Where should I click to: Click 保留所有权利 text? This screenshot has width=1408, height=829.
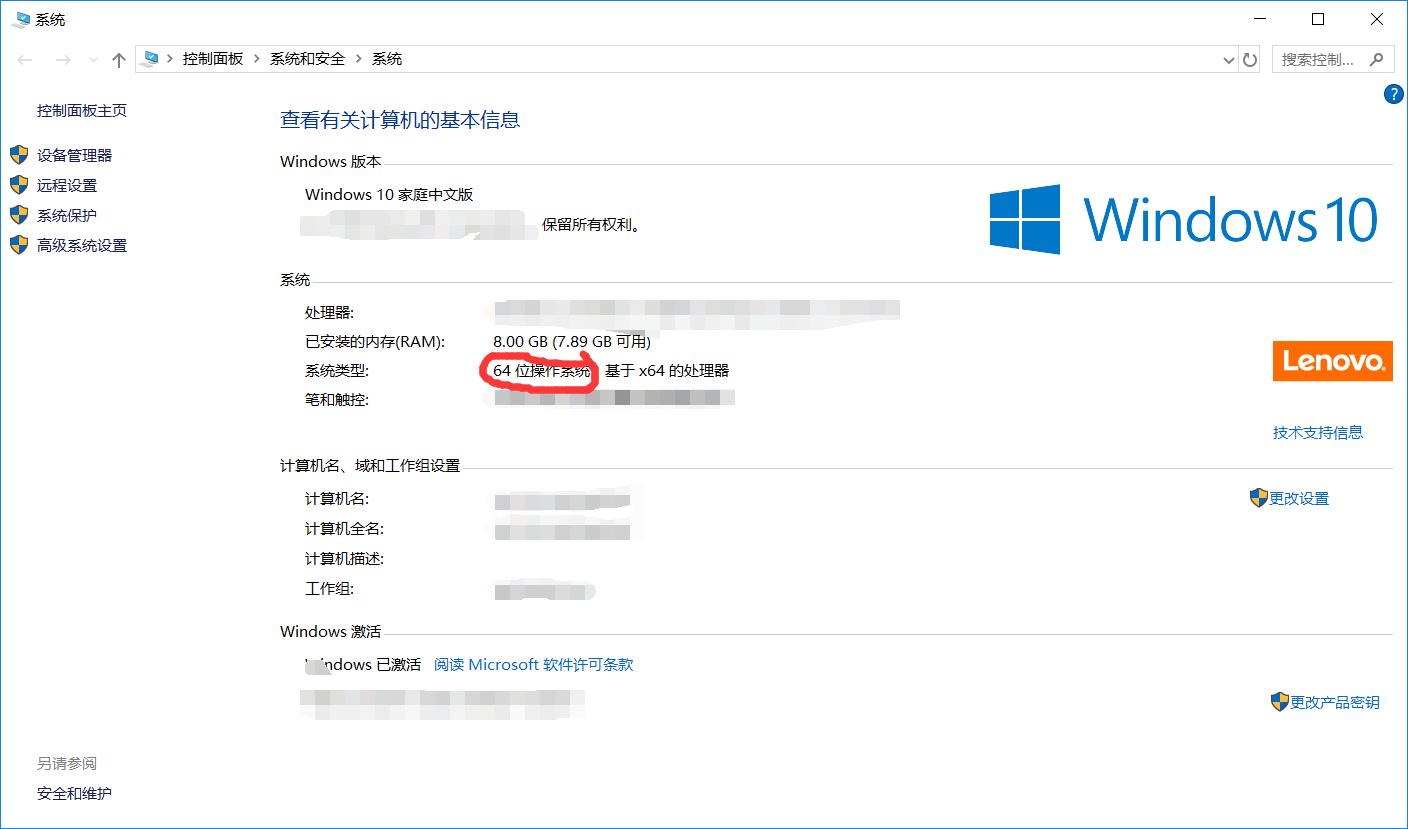coord(591,224)
